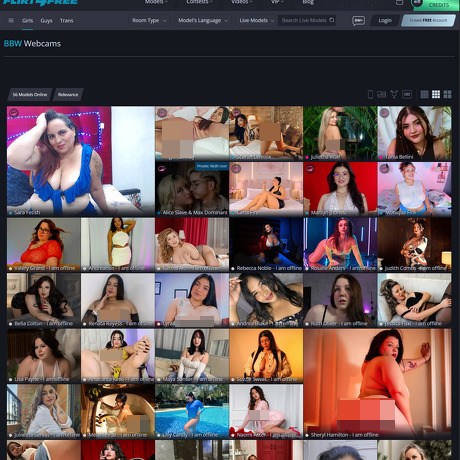Screen dimensions: 460x460
Task: Open the Models top menu
Action: (x=156, y=2)
